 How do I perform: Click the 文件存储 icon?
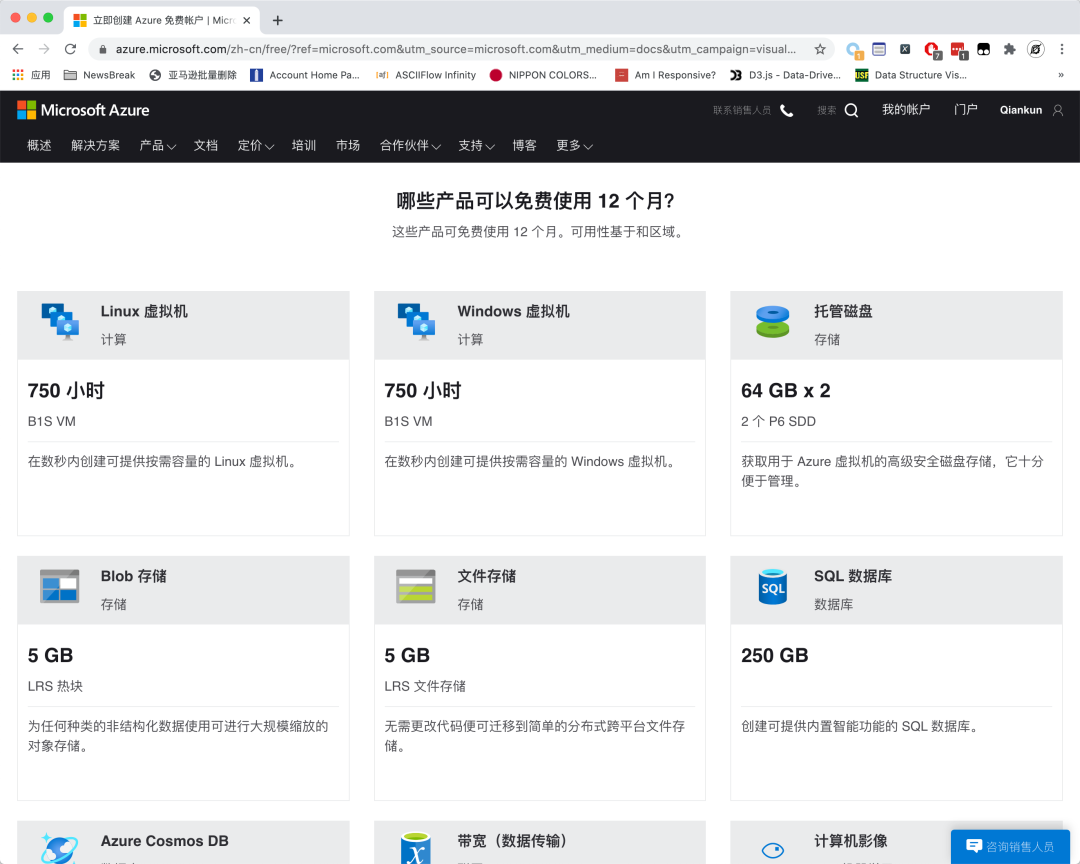point(416,586)
